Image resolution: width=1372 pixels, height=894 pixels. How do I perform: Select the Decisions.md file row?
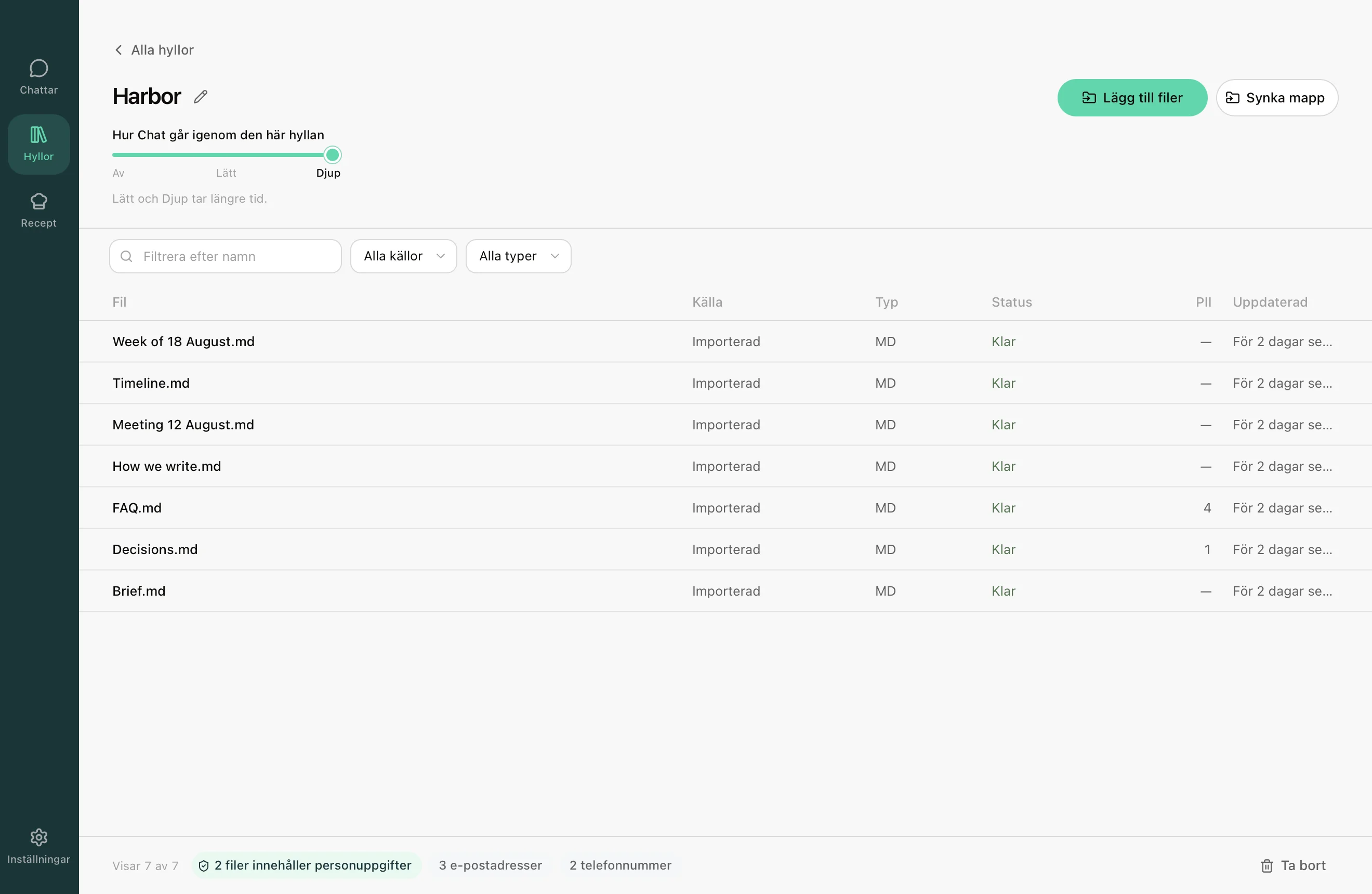[x=725, y=549]
